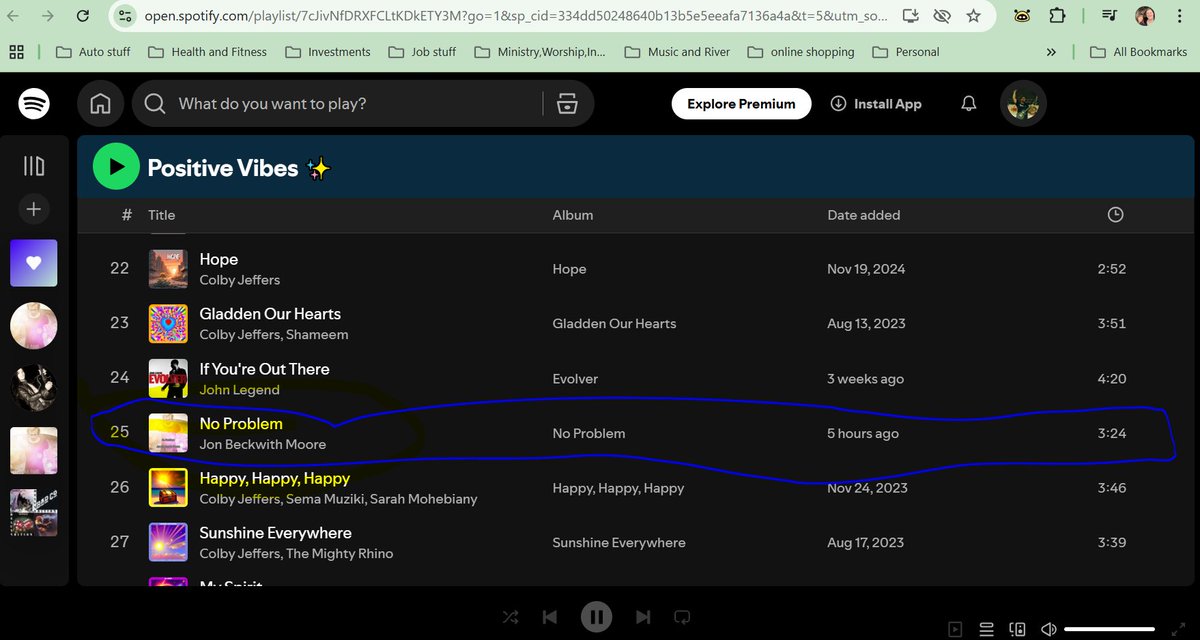The height and width of the screenshot is (640, 1200).
Task: Click the search magnifier icon
Action: (155, 104)
